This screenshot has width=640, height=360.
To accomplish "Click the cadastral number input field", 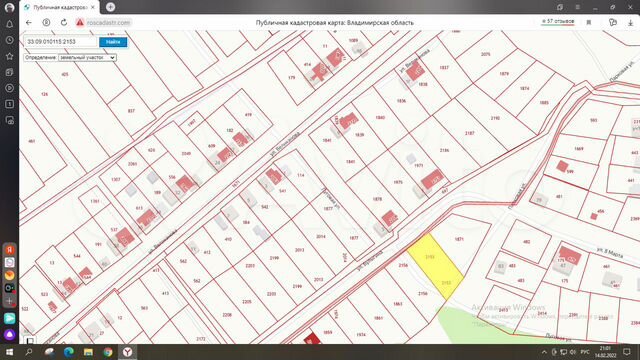I will pos(60,42).
